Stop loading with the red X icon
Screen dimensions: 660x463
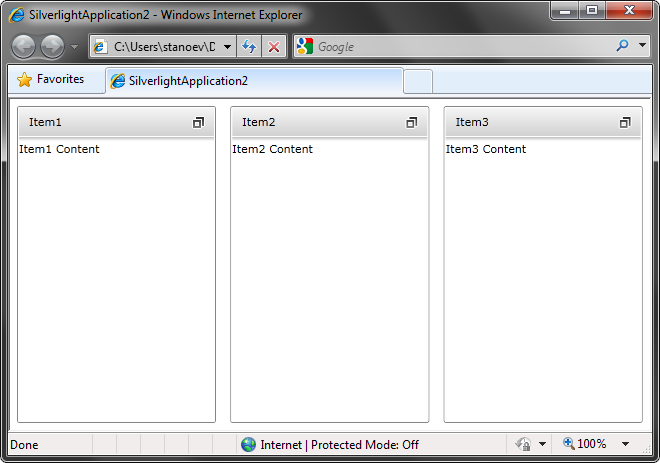tap(274, 46)
